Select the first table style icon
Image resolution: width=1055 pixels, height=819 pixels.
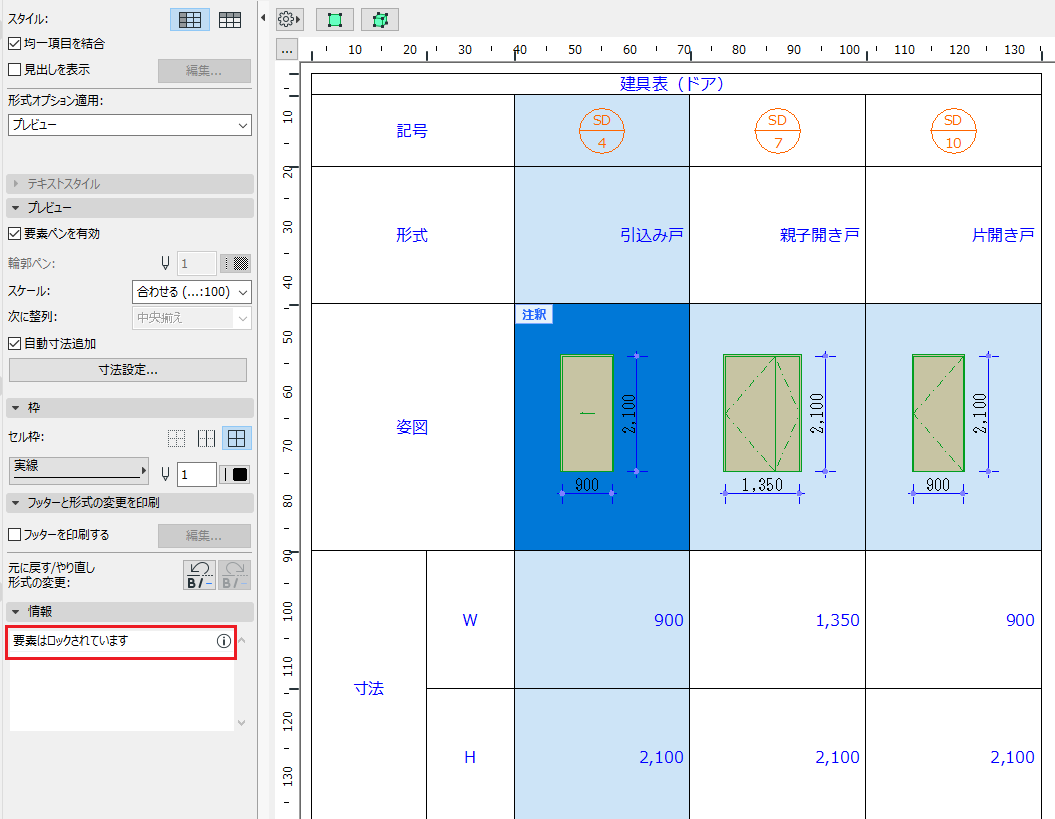pos(190,20)
